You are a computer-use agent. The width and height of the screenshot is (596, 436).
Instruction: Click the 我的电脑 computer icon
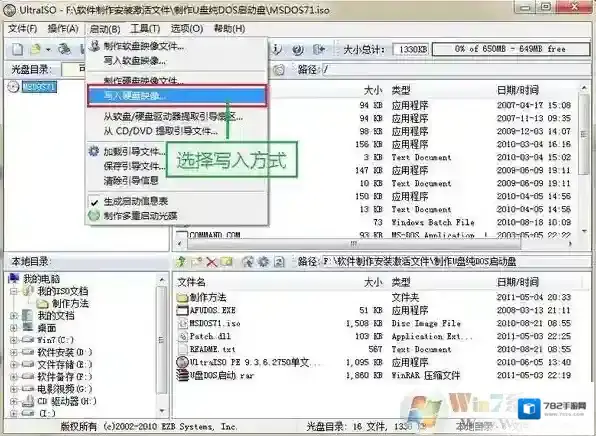tap(14, 279)
